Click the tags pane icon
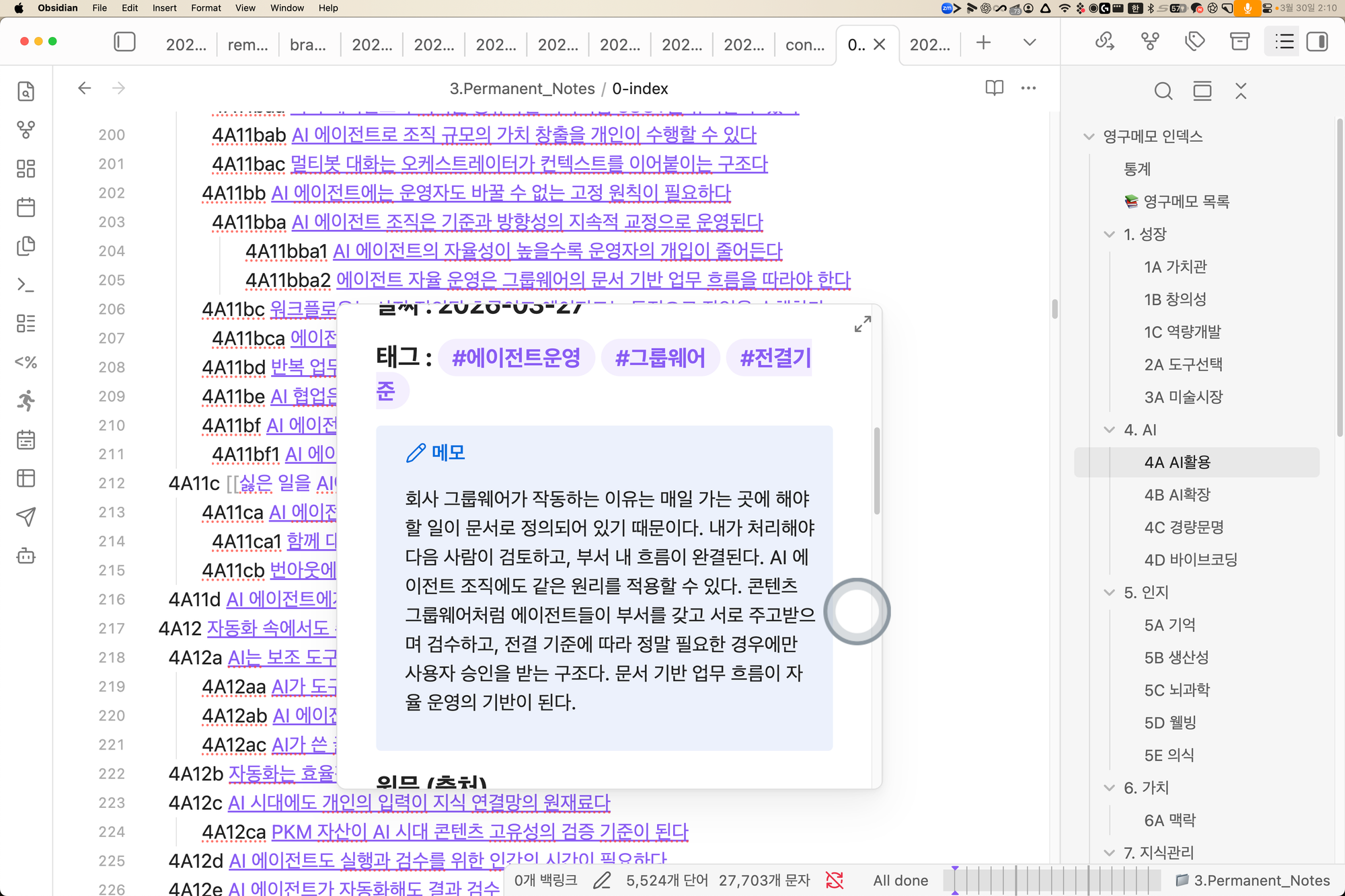Viewport: 1345px width, 896px height. click(1194, 42)
